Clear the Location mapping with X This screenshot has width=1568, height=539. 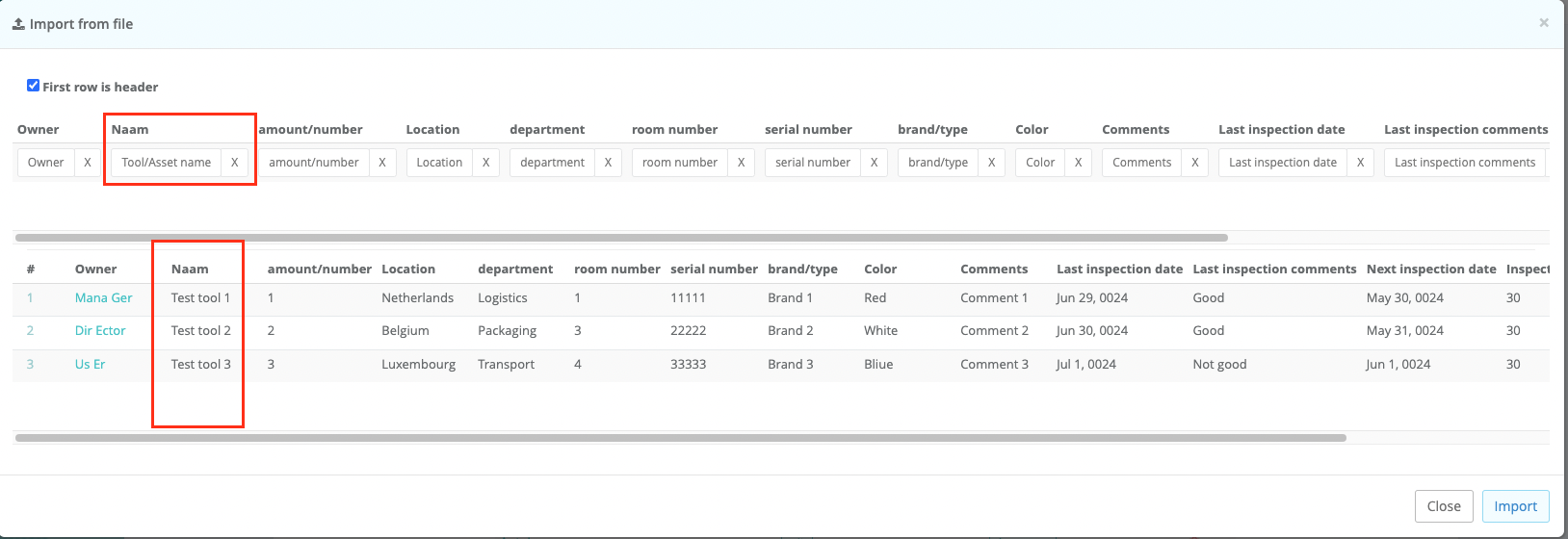coord(486,163)
